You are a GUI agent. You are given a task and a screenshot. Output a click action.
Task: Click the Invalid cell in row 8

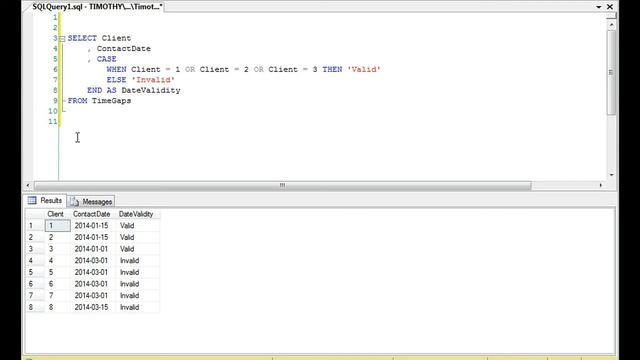[138, 307]
